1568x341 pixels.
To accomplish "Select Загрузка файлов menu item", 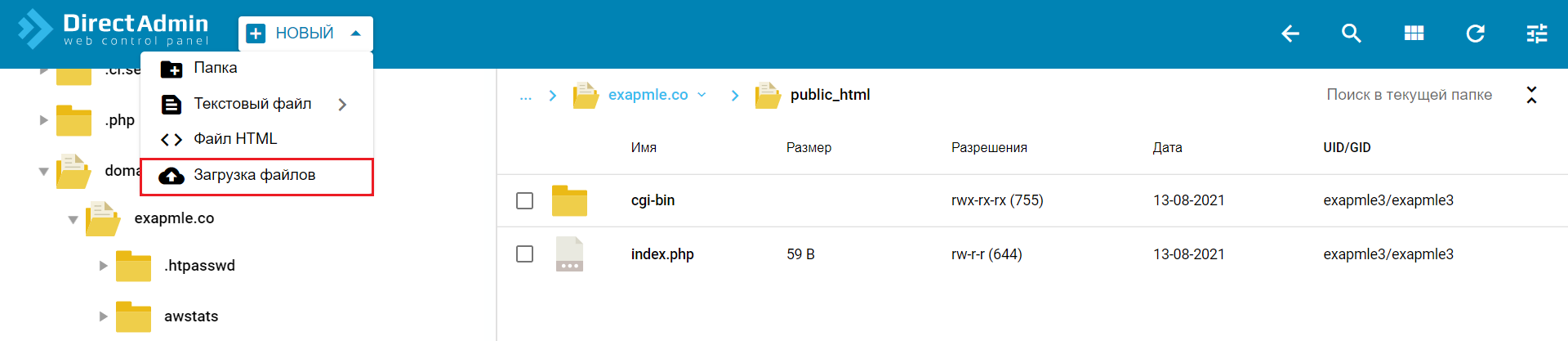I will (x=256, y=176).
